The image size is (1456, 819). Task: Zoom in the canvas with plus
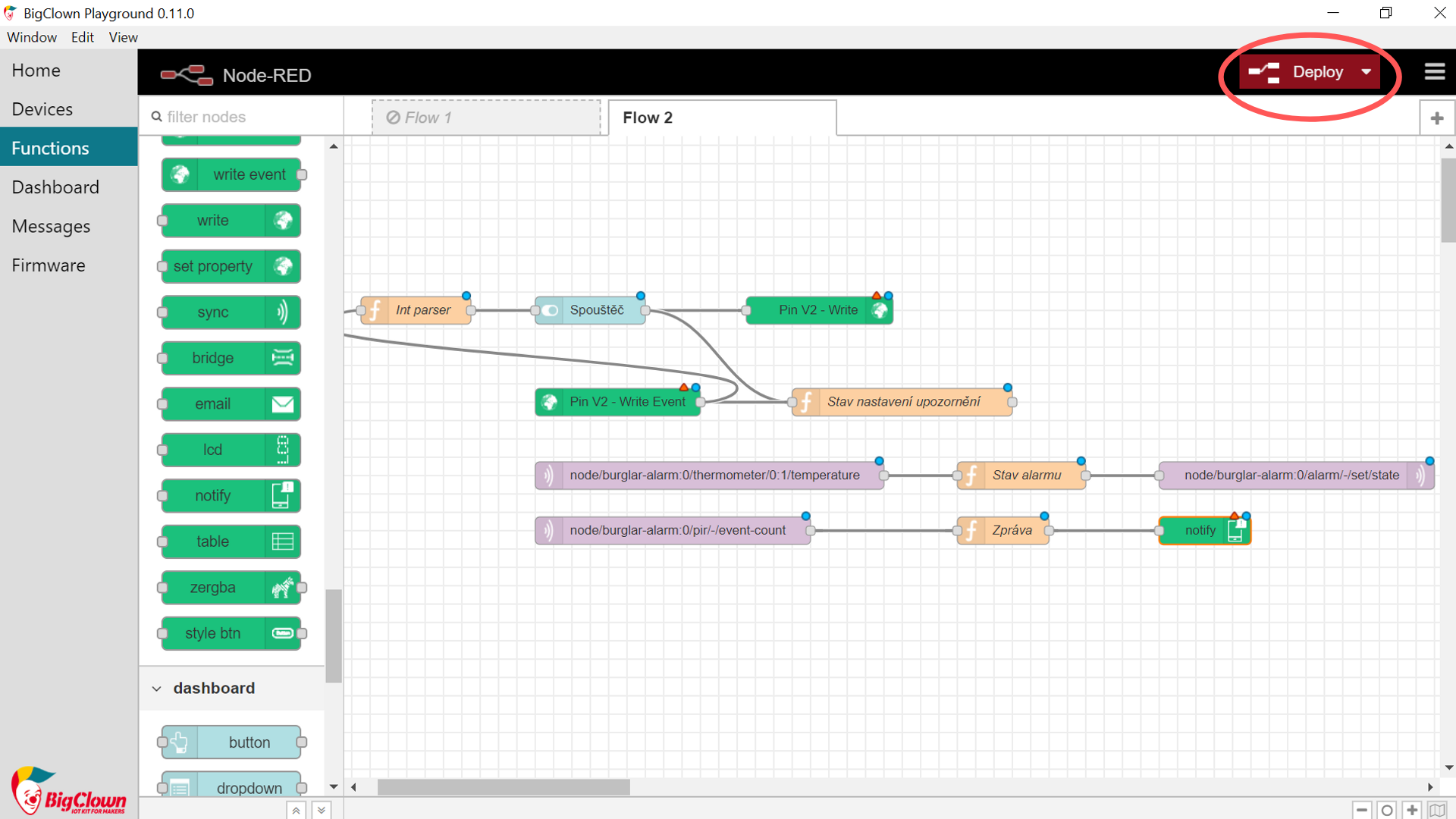(x=1412, y=810)
